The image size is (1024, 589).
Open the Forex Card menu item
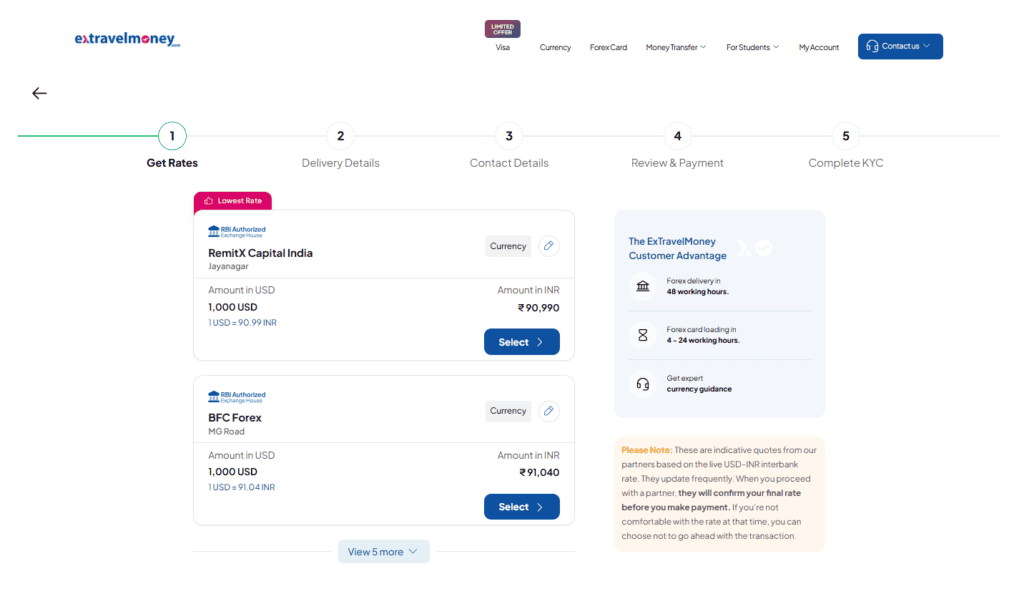click(608, 46)
